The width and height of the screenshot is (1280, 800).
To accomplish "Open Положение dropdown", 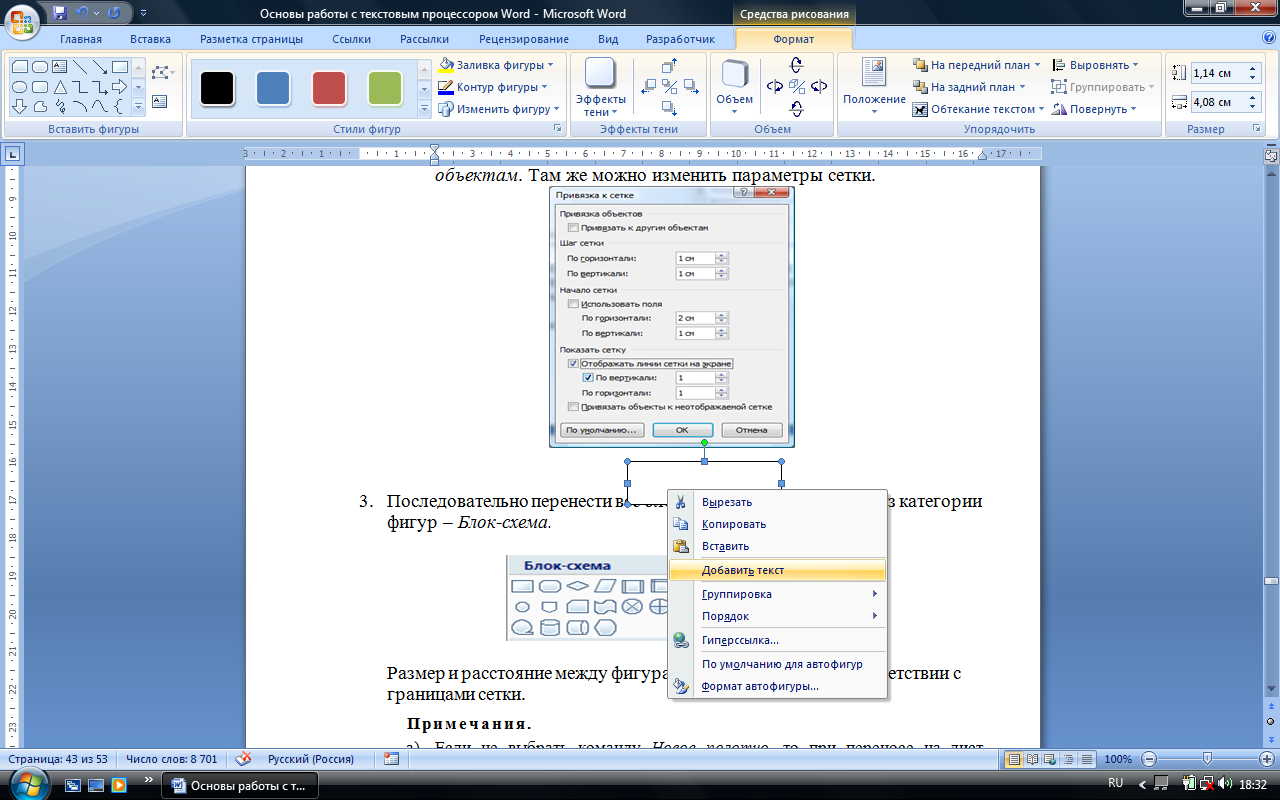I will point(874,87).
